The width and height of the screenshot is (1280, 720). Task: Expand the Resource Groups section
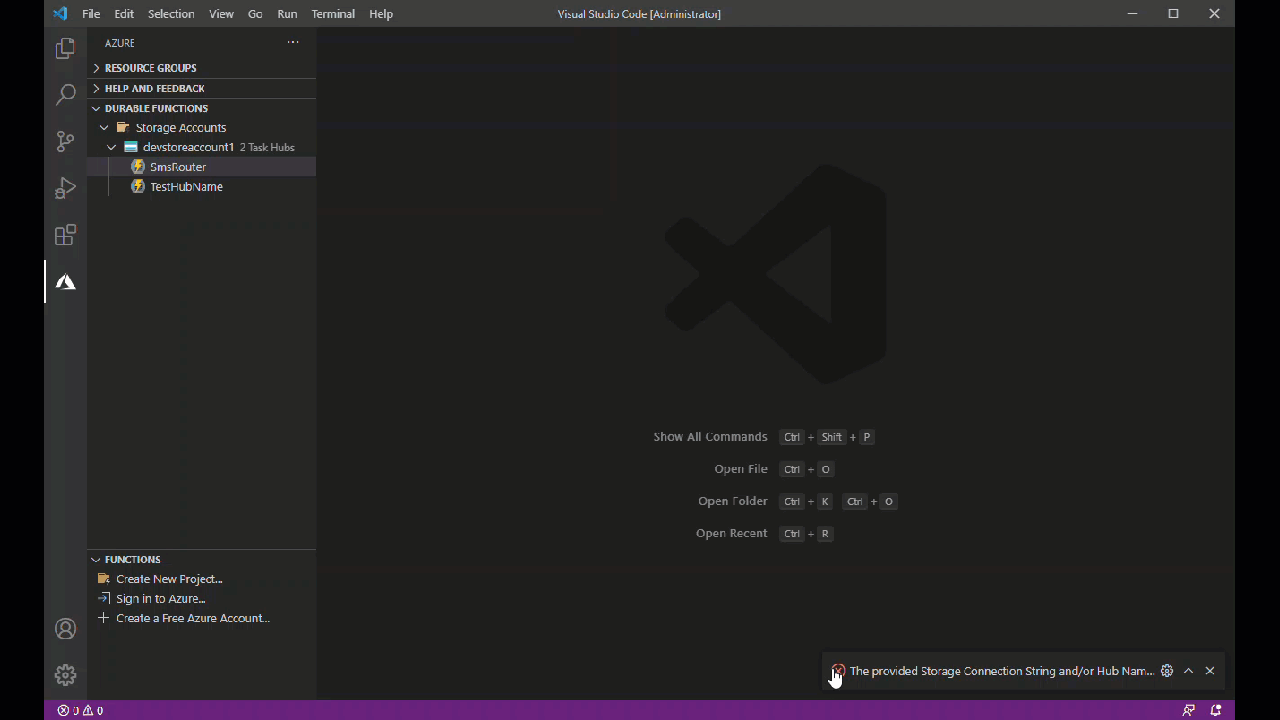pos(97,68)
